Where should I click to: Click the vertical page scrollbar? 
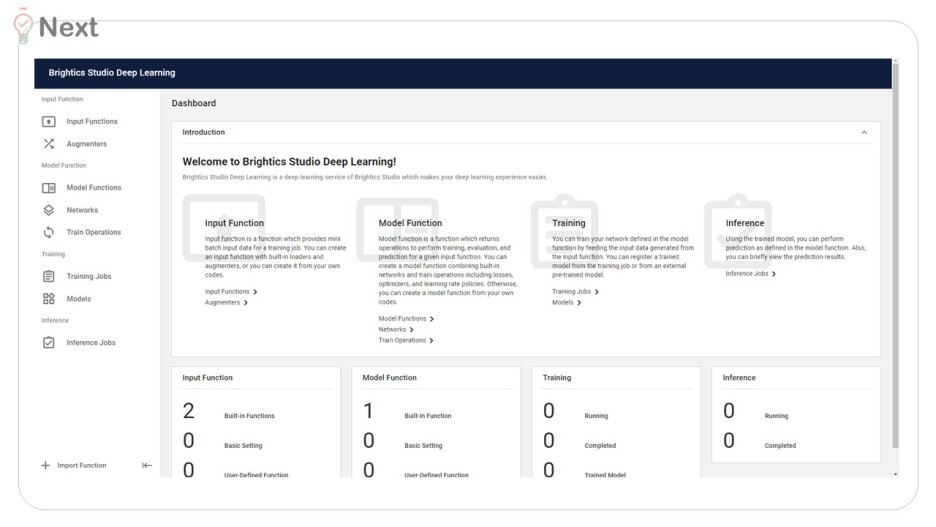895,255
